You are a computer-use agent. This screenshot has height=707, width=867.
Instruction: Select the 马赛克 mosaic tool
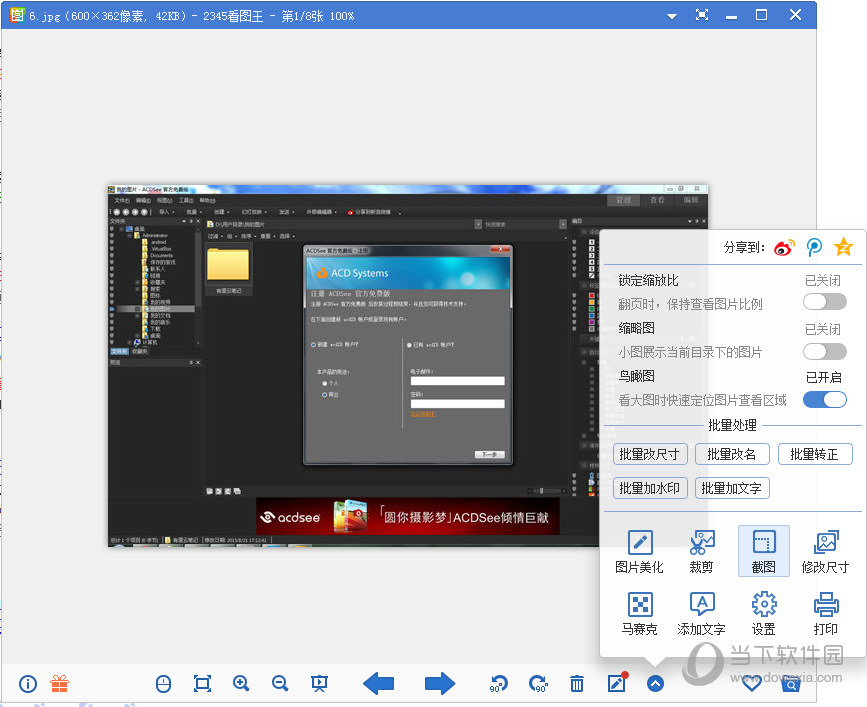pos(639,613)
